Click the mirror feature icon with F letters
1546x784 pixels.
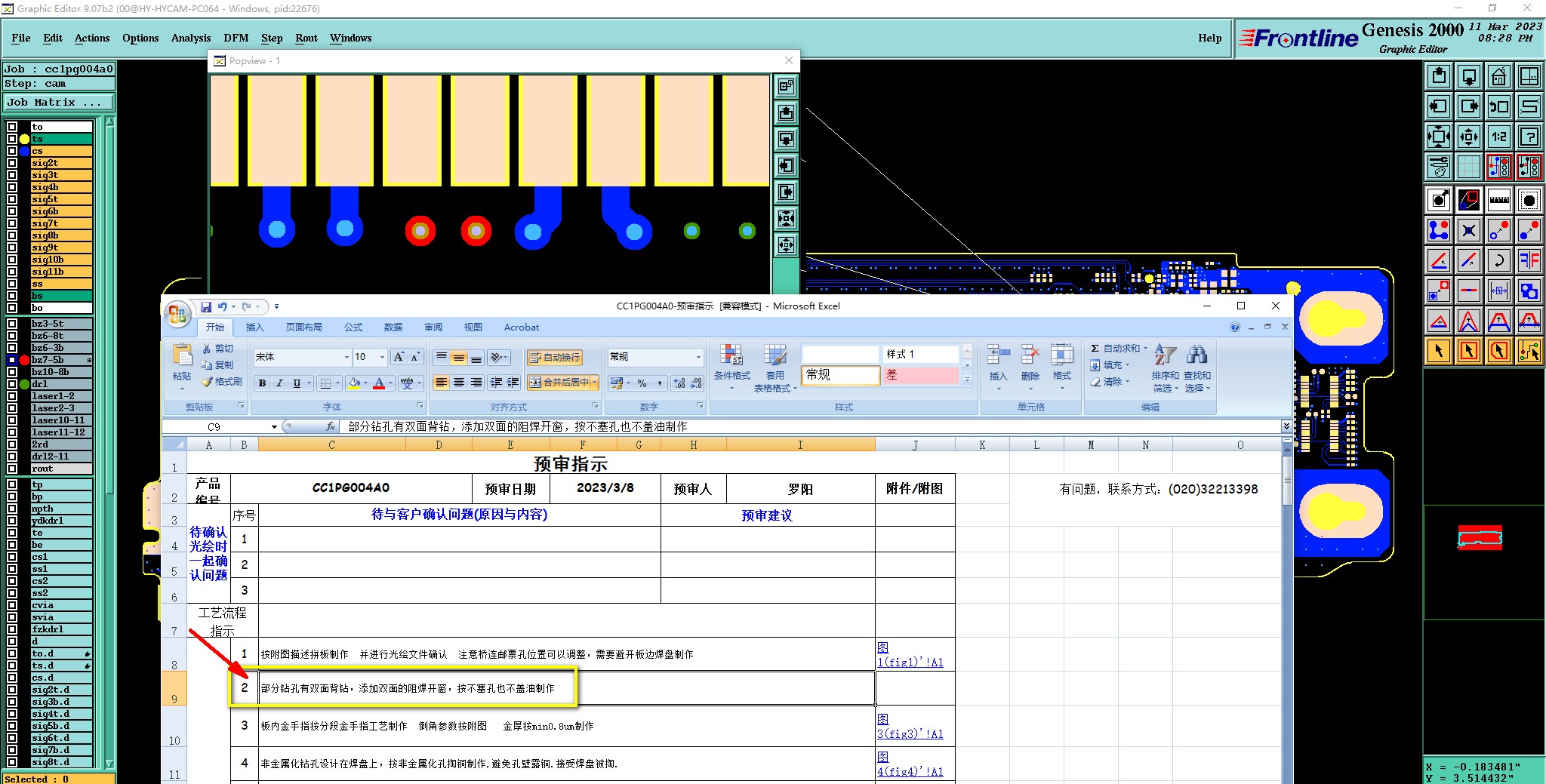click(1529, 260)
